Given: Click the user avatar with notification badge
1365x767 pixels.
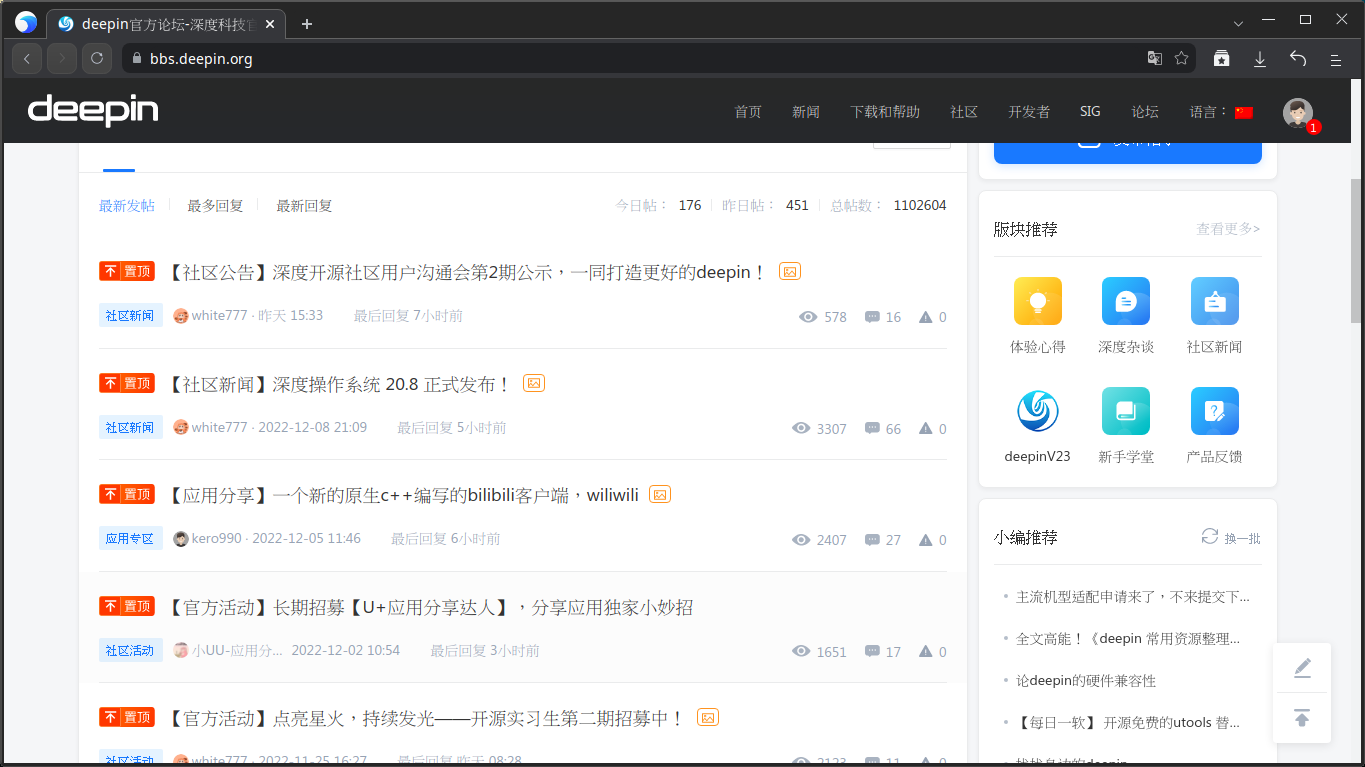Looking at the screenshot, I should 1297,113.
